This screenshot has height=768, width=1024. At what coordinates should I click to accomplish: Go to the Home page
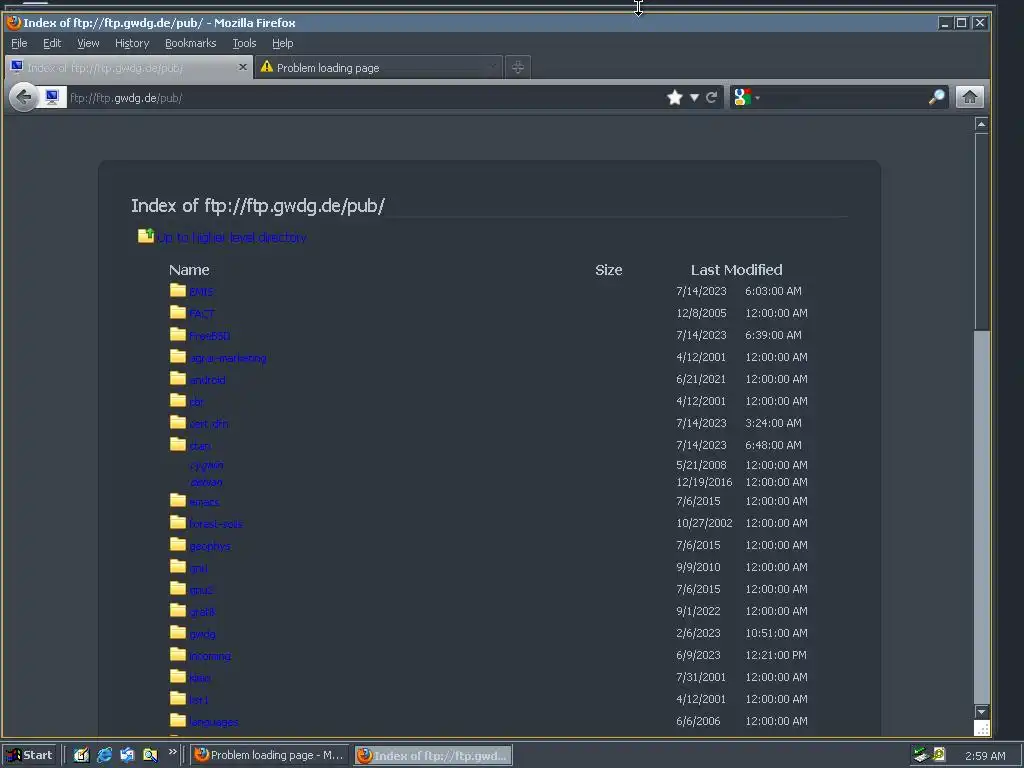(970, 97)
